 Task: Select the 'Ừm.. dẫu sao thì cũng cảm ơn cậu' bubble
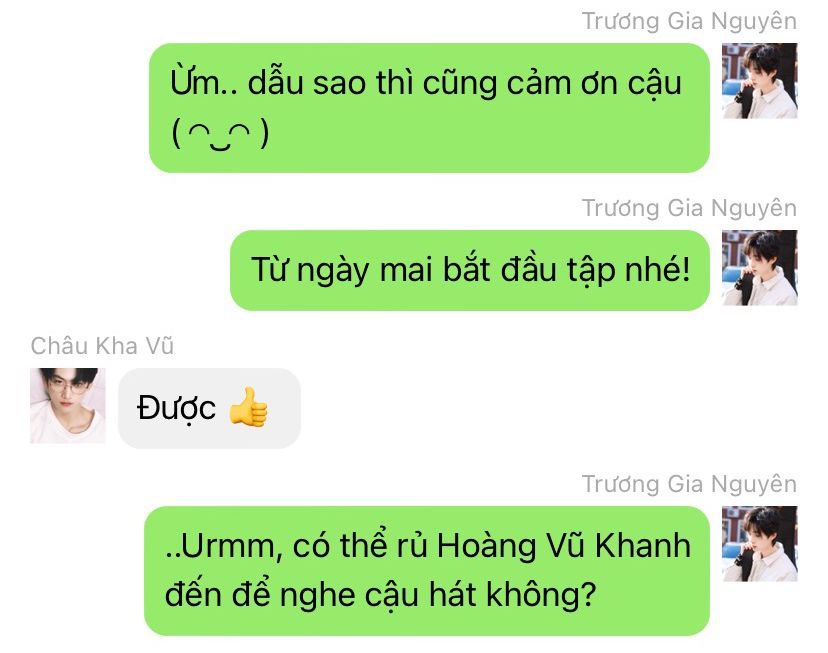[x=429, y=108]
